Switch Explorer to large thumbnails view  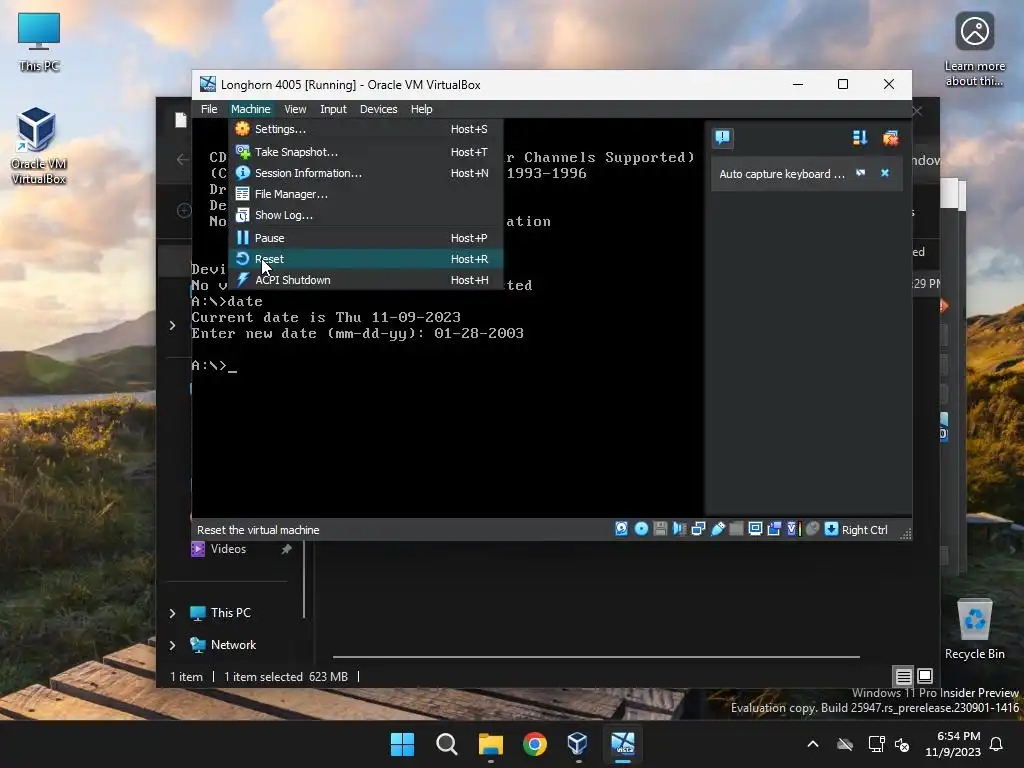tap(925, 676)
